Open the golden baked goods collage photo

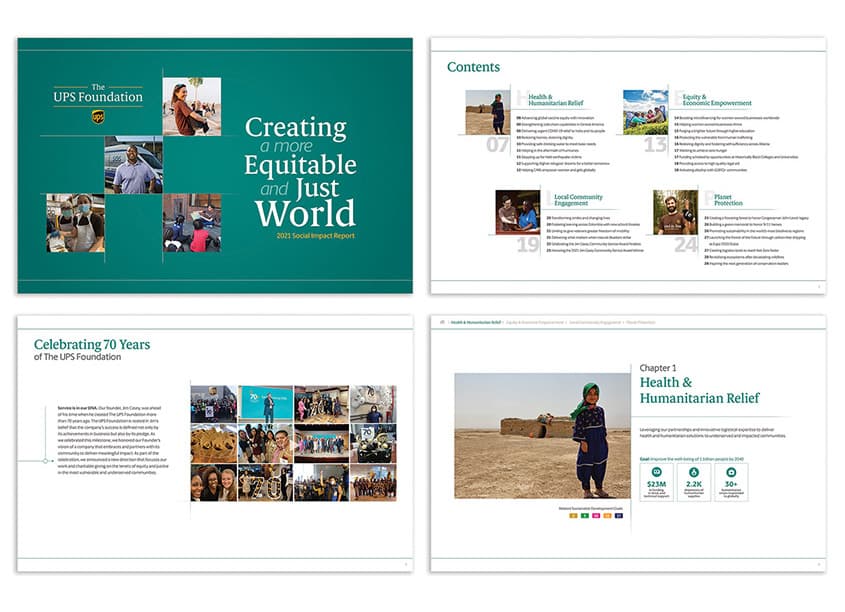click(213, 443)
